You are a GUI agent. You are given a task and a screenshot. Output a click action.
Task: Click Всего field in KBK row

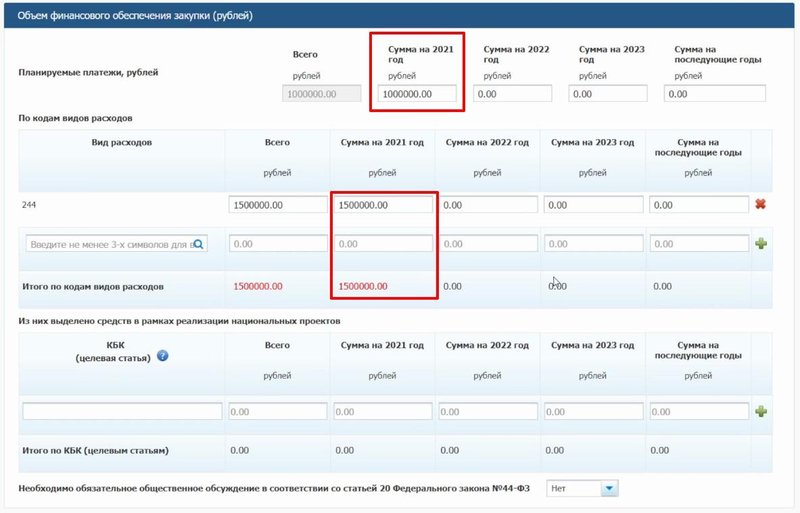click(x=278, y=411)
